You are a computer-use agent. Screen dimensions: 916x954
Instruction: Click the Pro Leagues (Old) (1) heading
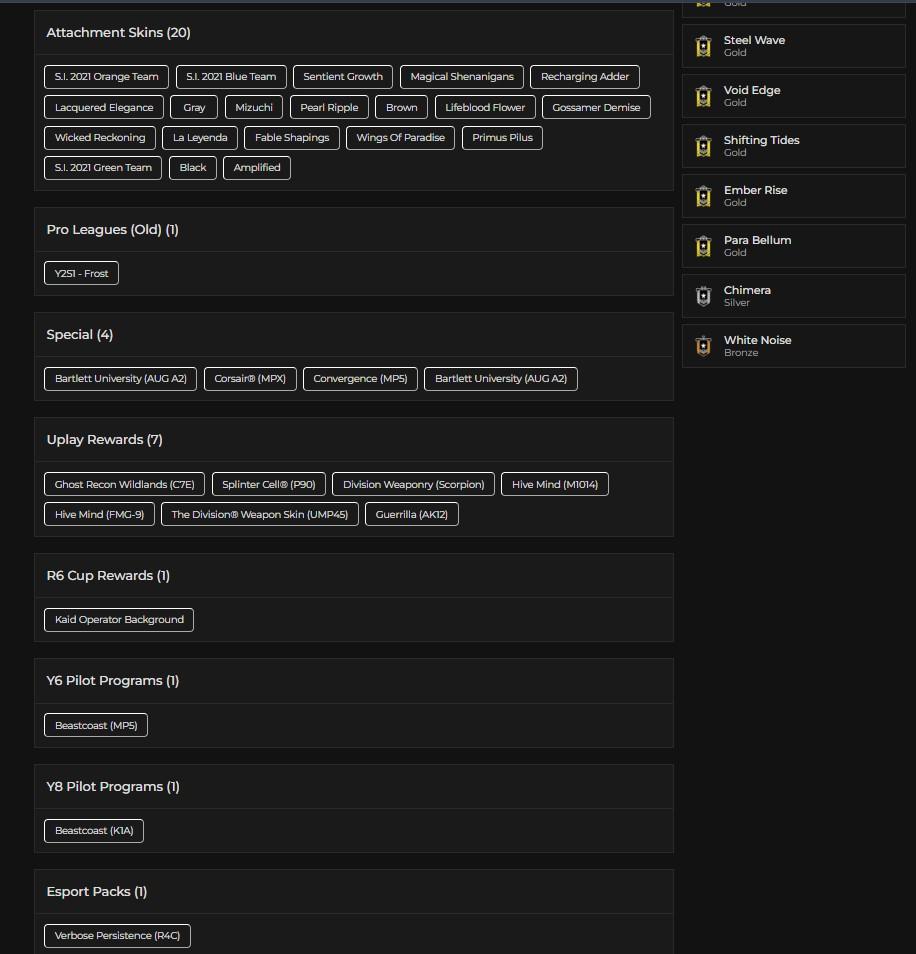pyautogui.click(x=113, y=229)
